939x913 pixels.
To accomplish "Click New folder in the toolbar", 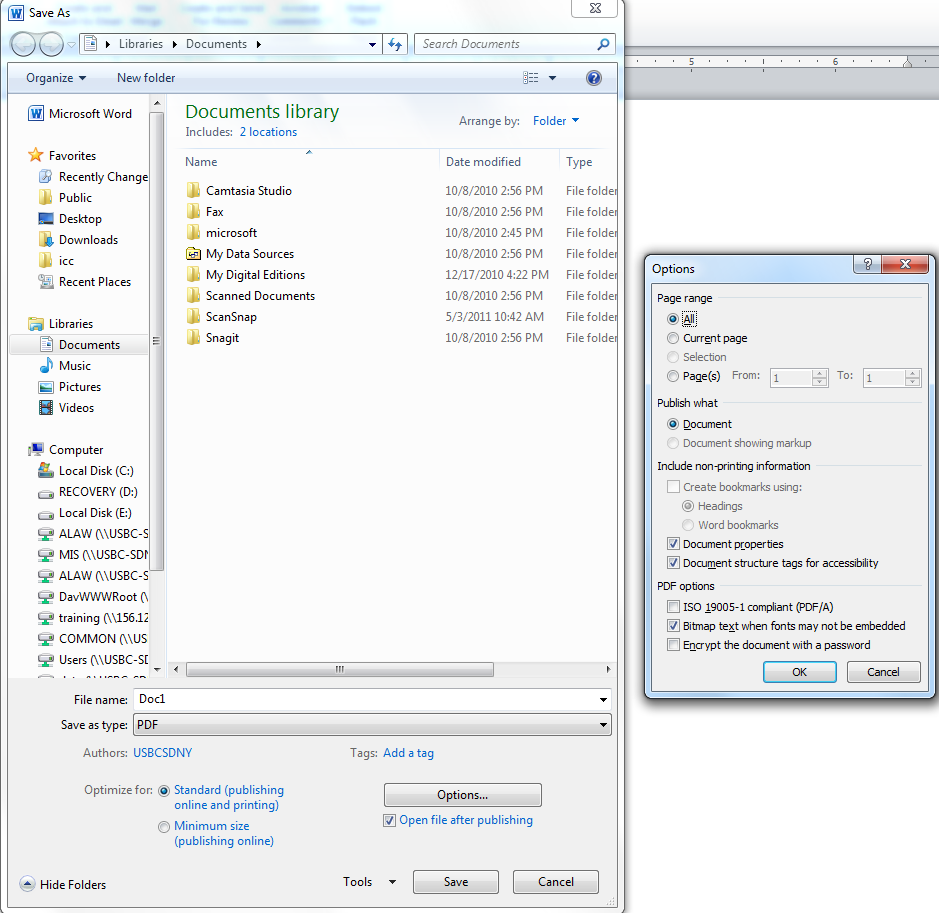I will (x=146, y=78).
